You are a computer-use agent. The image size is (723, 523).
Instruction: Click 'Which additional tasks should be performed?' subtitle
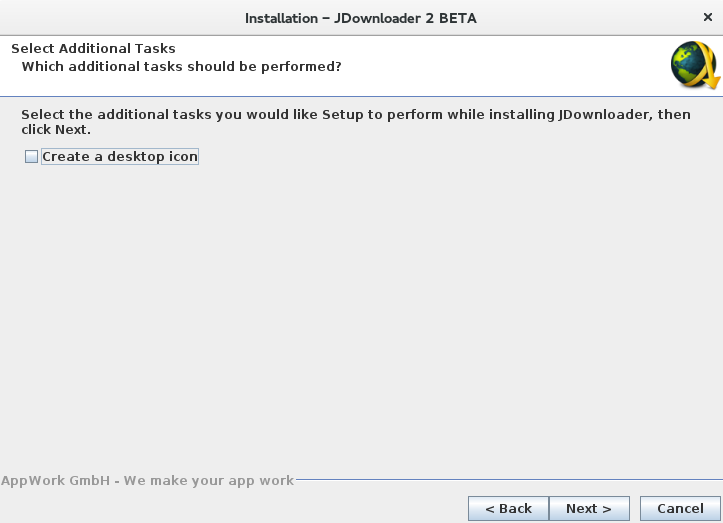181,66
